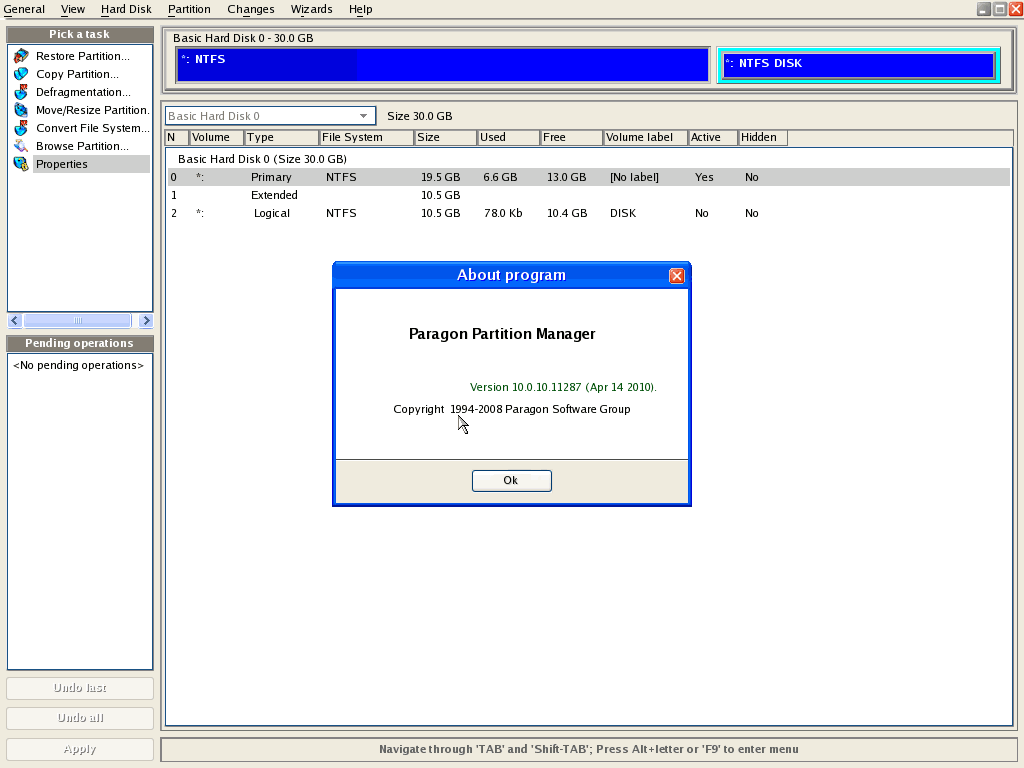Click the '19.5 GB' size cell
This screenshot has width=1024, height=768.
440,177
